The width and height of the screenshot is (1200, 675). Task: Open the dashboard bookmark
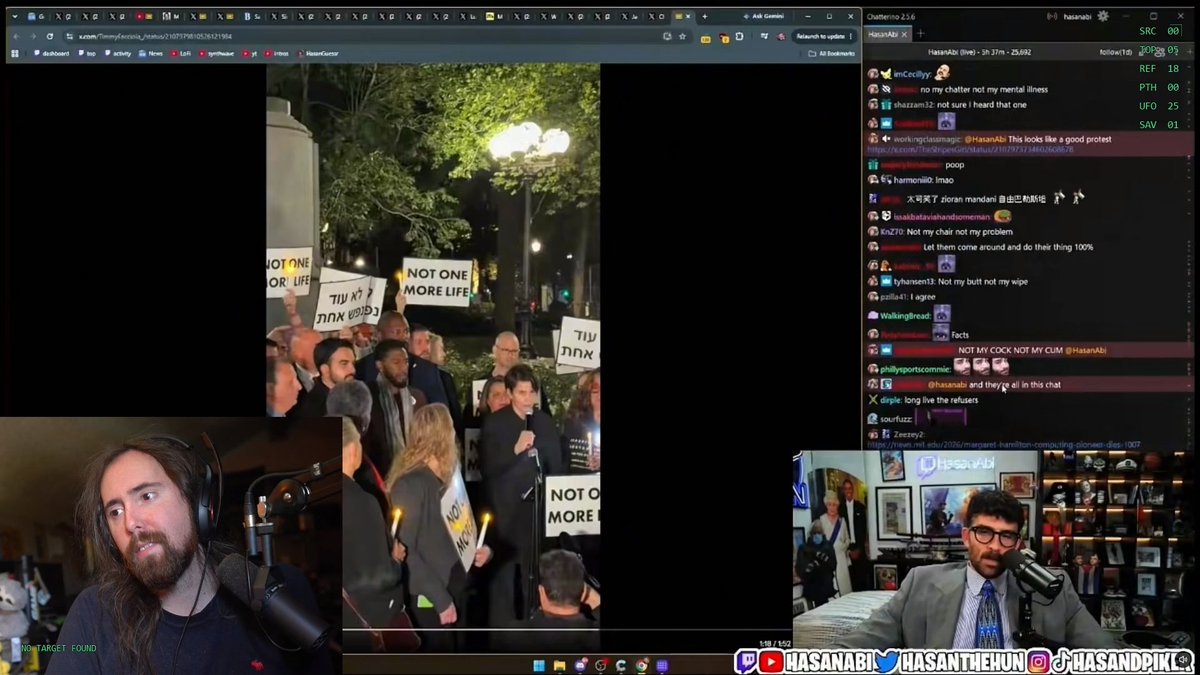(x=51, y=53)
